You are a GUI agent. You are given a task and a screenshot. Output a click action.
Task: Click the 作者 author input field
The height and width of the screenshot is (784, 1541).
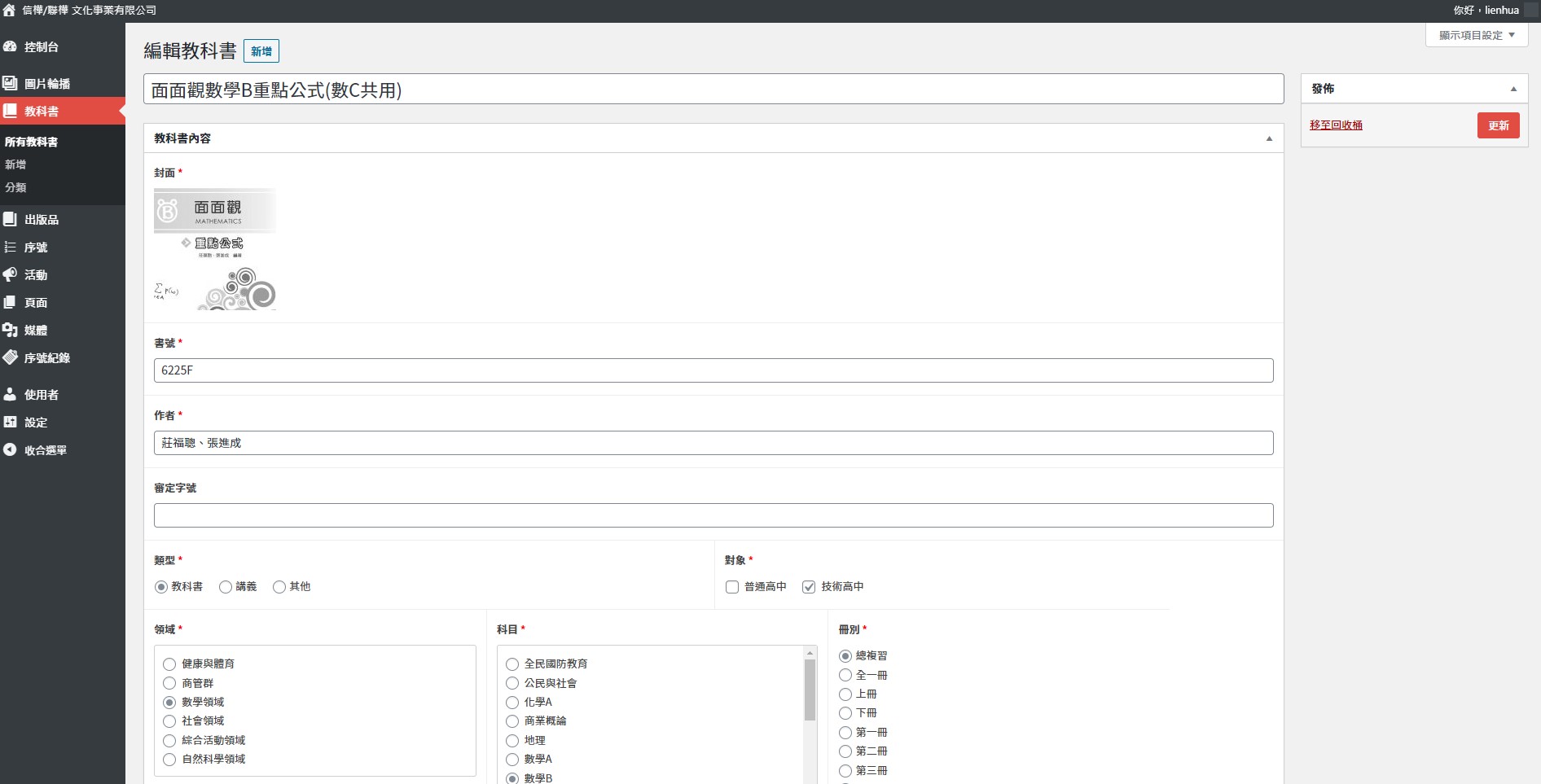coord(713,443)
